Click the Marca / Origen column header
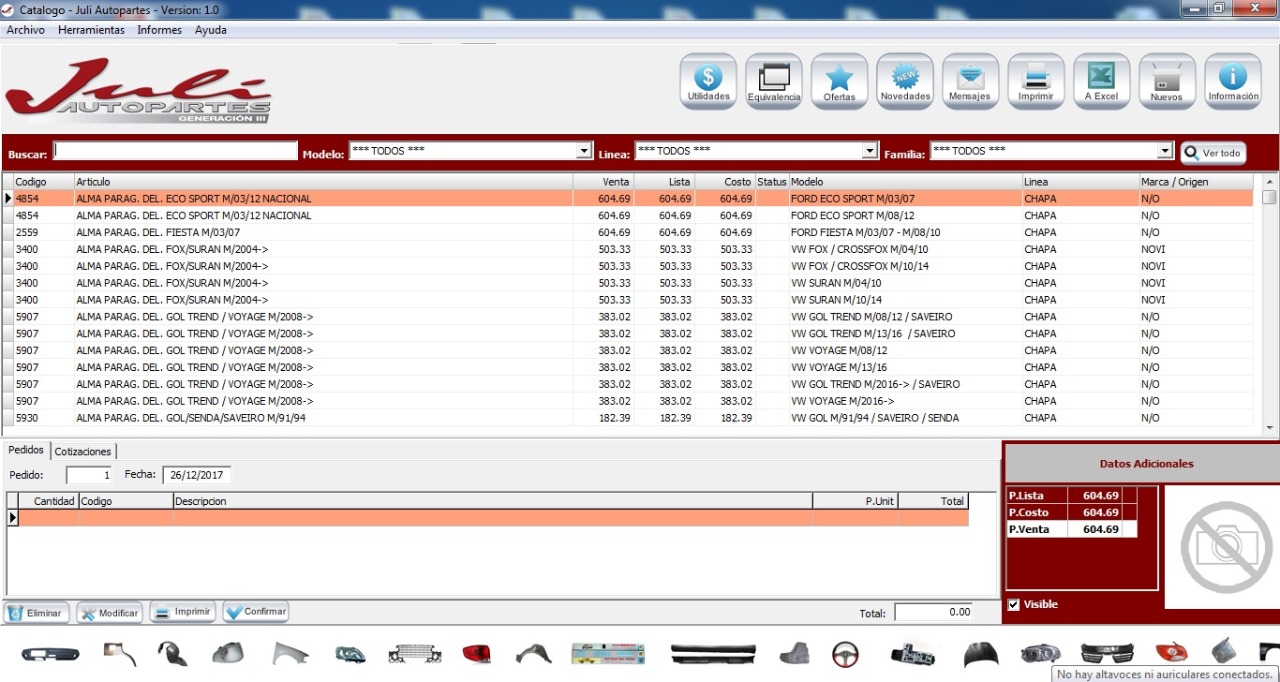The width and height of the screenshot is (1280, 682). [x=1196, y=182]
